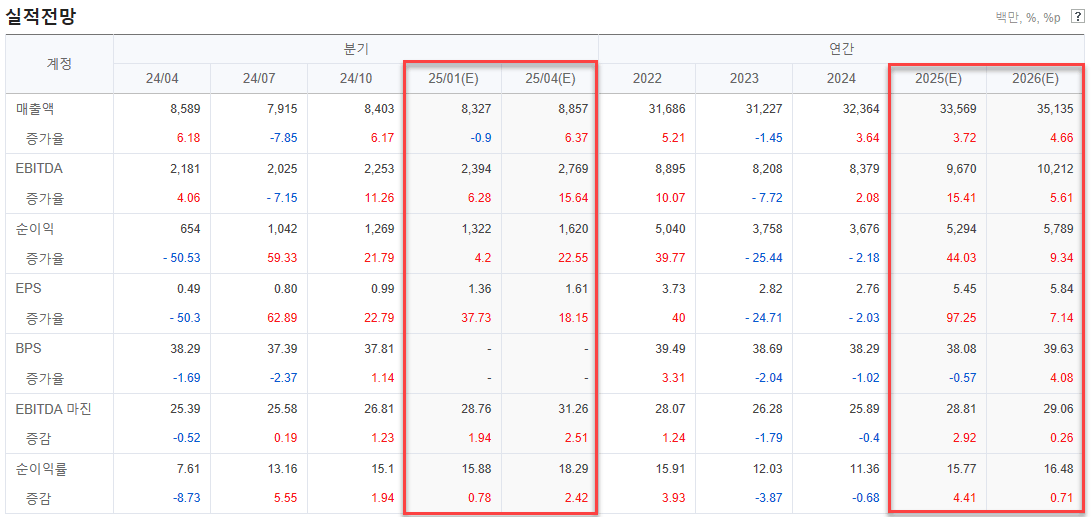Click the 2024 annual column header
The height and width of the screenshot is (517, 1091).
tap(841, 78)
